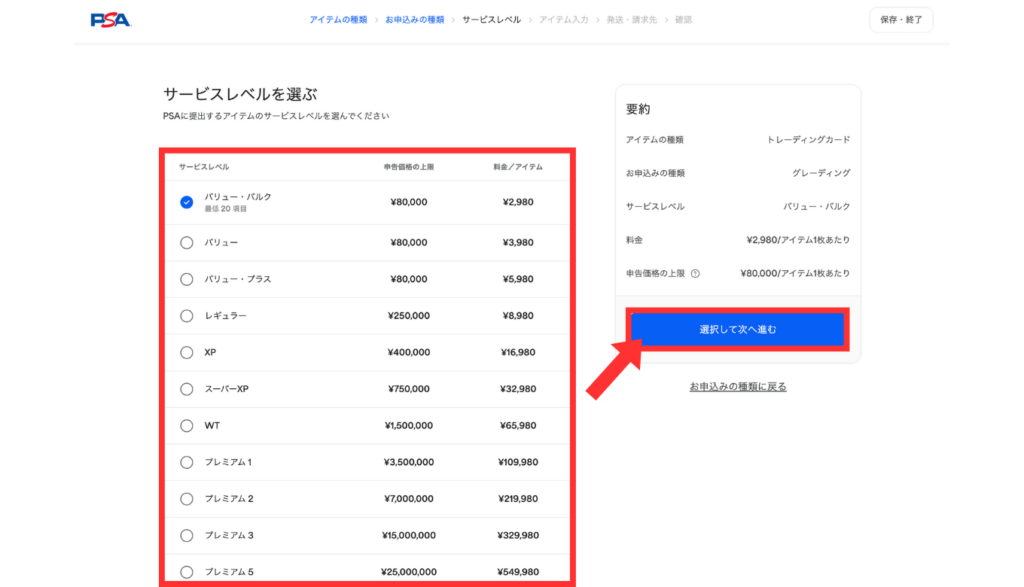1024x587 pixels.
Task: Click ¥15,000,000 declared value cell
Action: pyautogui.click(x=409, y=535)
